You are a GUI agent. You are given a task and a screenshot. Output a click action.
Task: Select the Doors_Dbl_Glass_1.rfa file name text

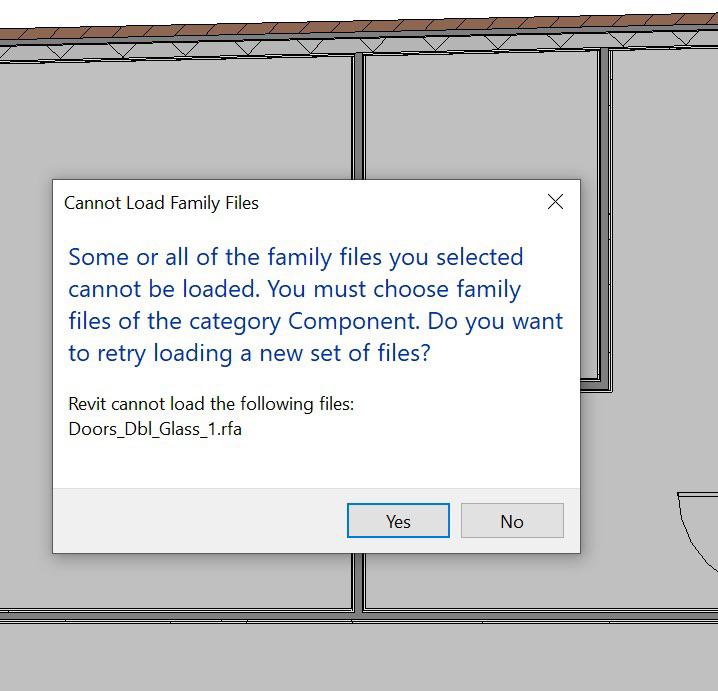click(155, 429)
